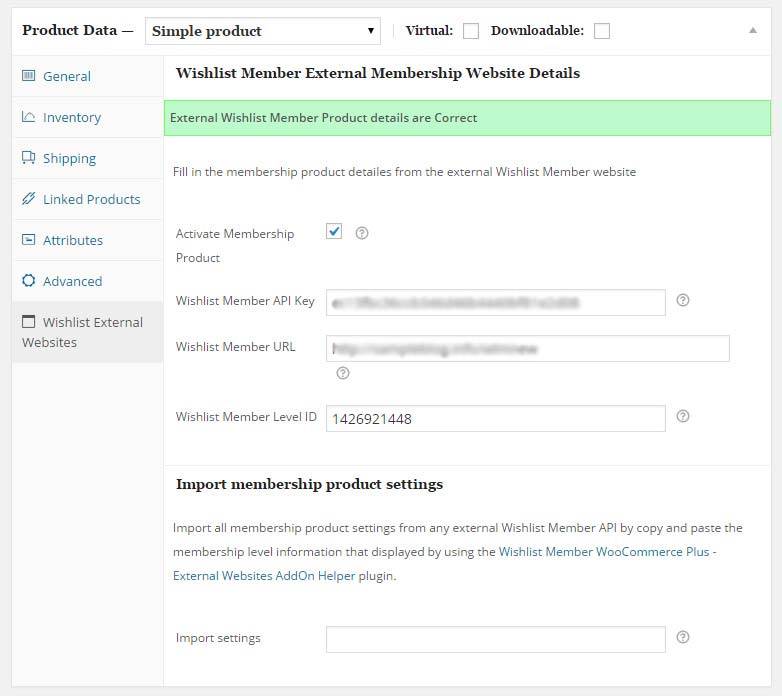Click the 'Wishlist Member External Membership Website Details' heading
The height and width of the screenshot is (696, 782).
click(378, 73)
